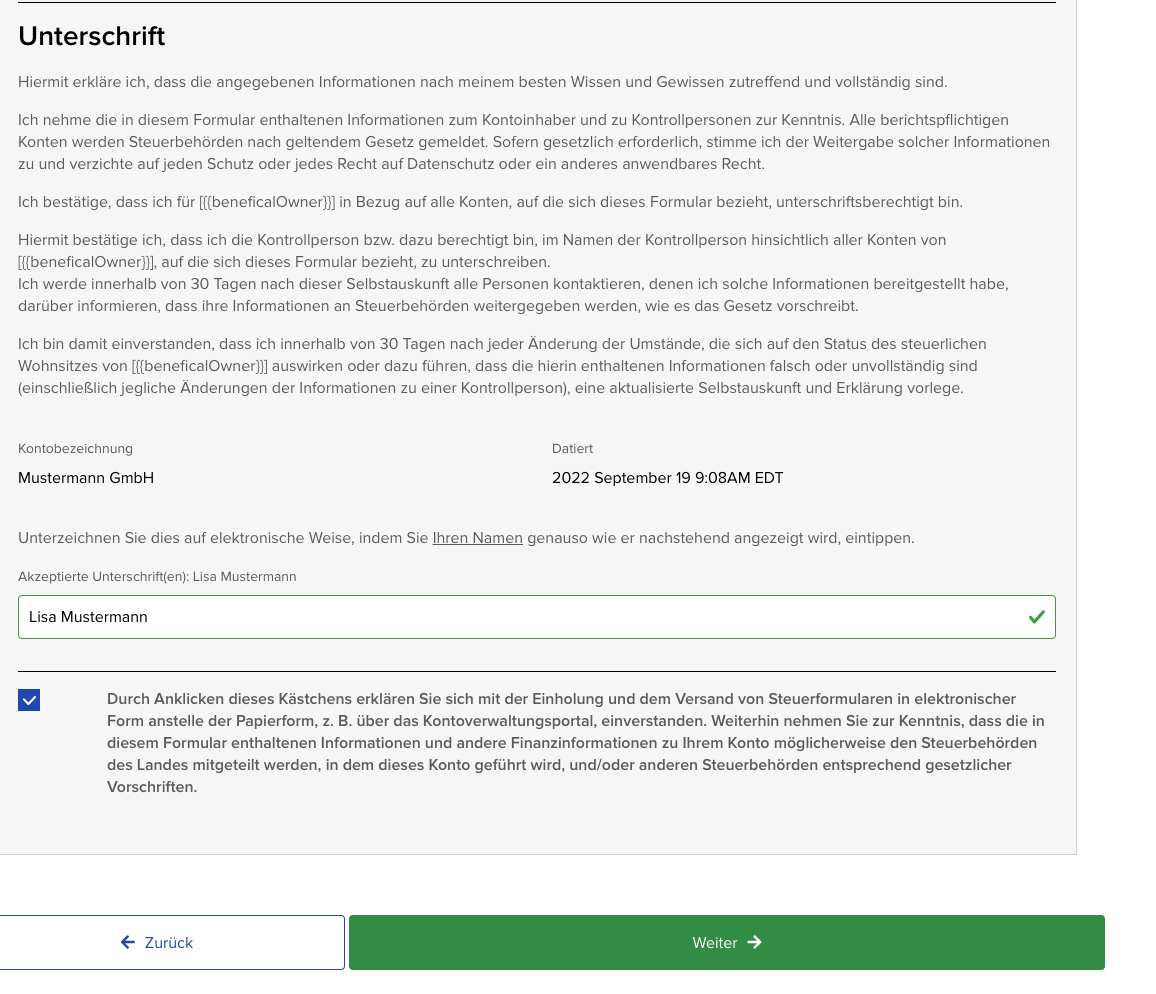Screen dimensions: 1156x994
Task: Click the date value 2022 September 19
Action: point(667,478)
